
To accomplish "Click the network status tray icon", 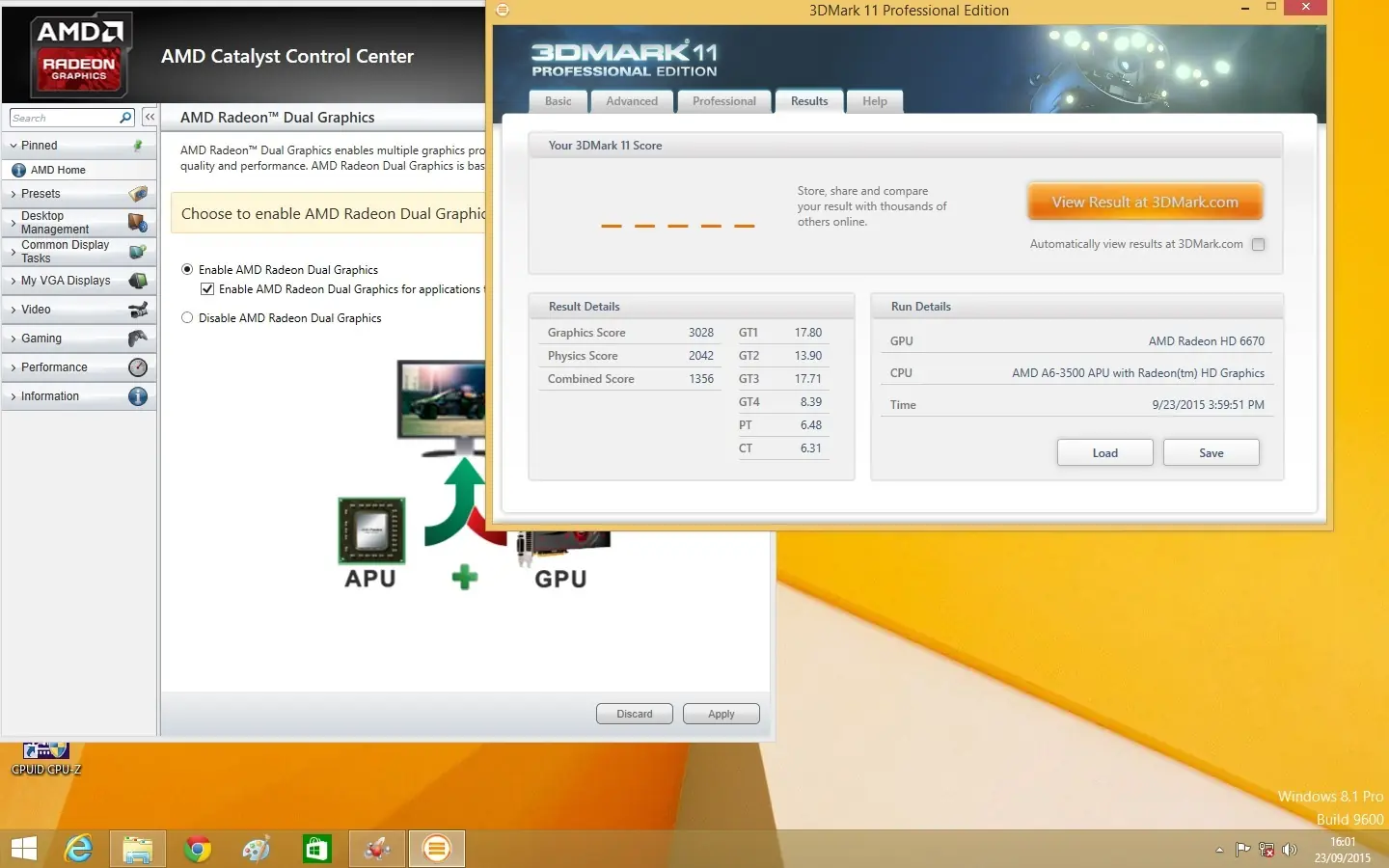I will (x=1266, y=850).
